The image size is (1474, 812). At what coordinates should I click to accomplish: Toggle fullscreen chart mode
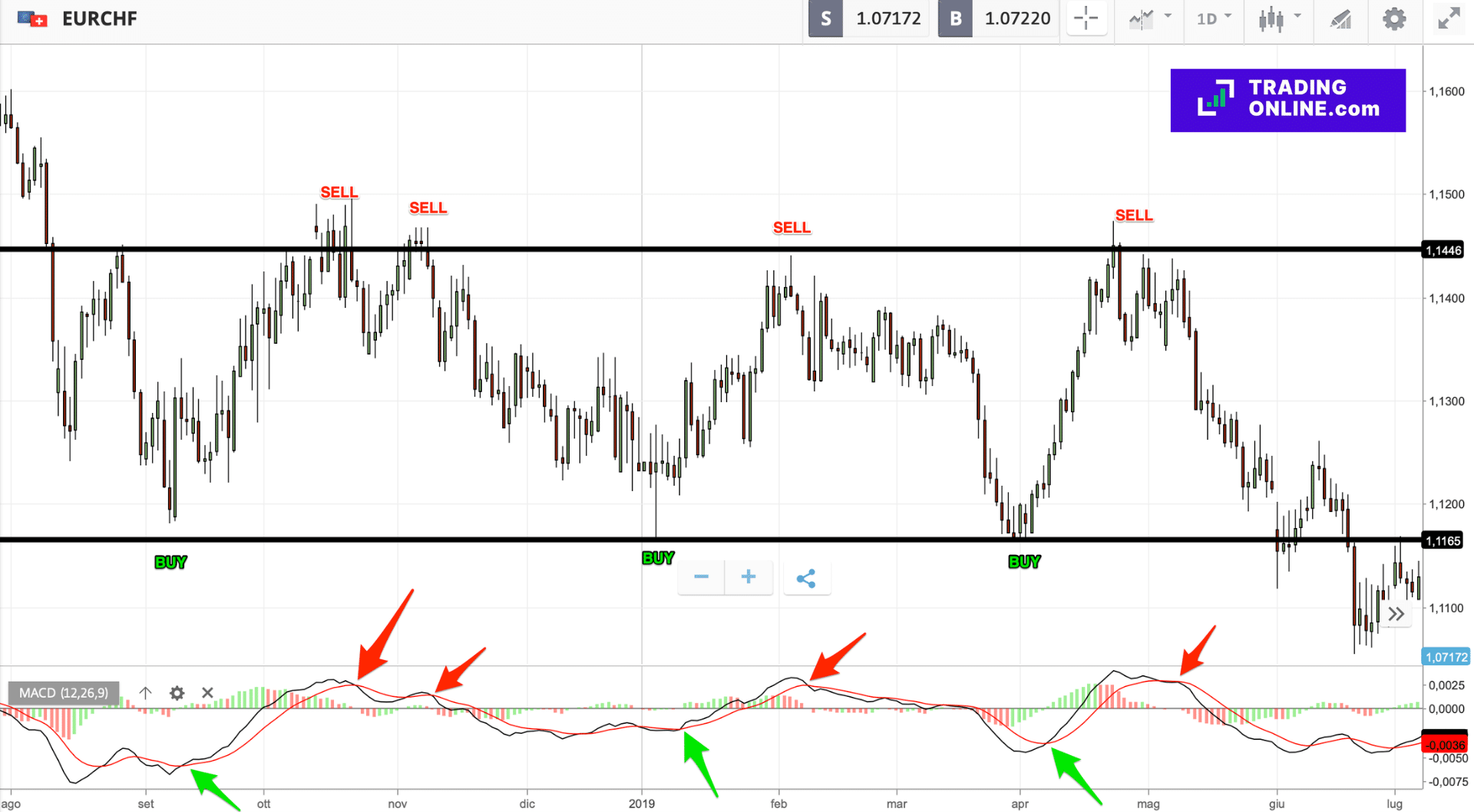point(1449,18)
